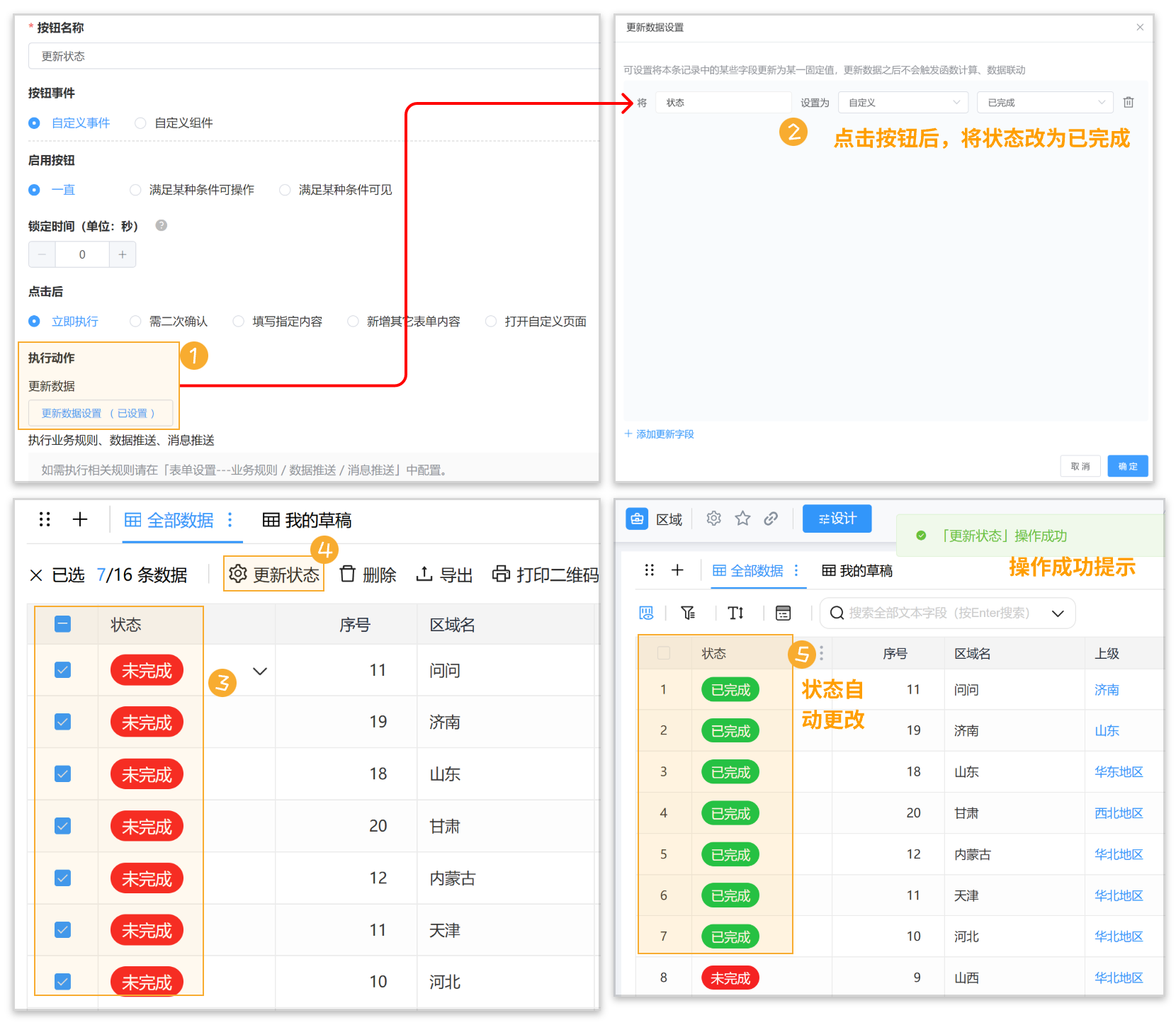Screen dimensions: 1176x1030
Task: Click the 添加更新字段 link
Action: pyautogui.click(x=660, y=434)
